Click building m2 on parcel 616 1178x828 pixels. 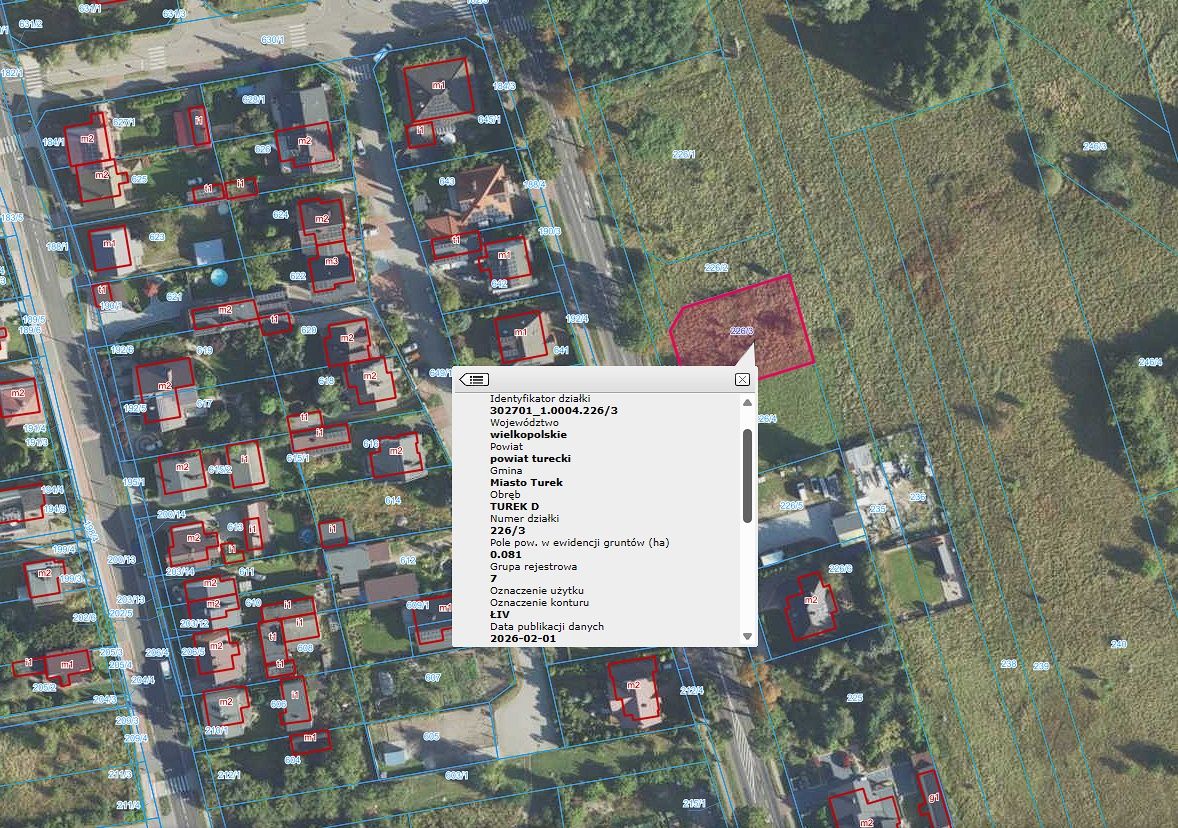(x=396, y=455)
